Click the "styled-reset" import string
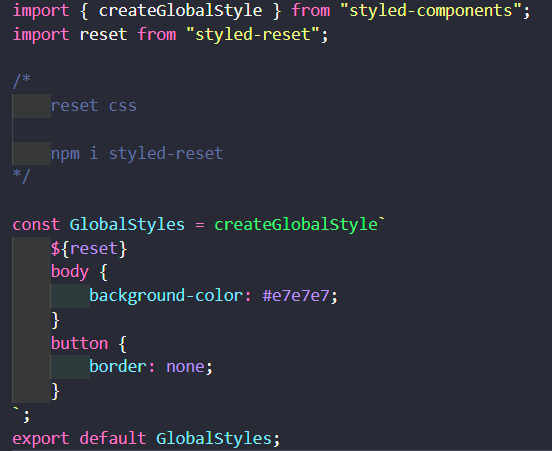The height and width of the screenshot is (451, 552). click(x=253, y=35)
